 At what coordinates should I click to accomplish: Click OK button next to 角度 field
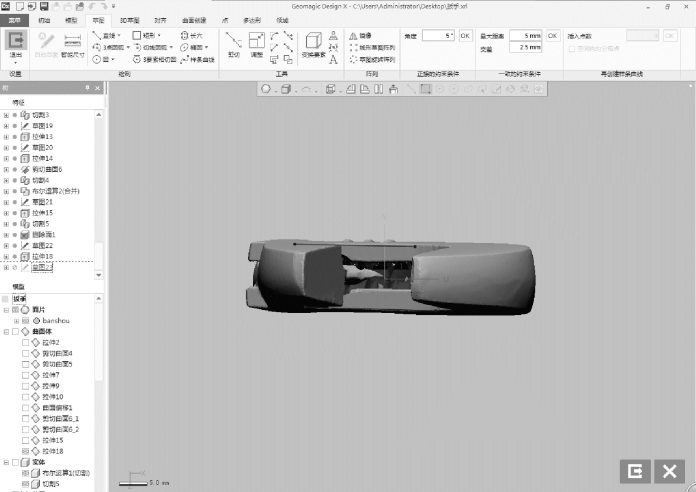coord(465,35)
